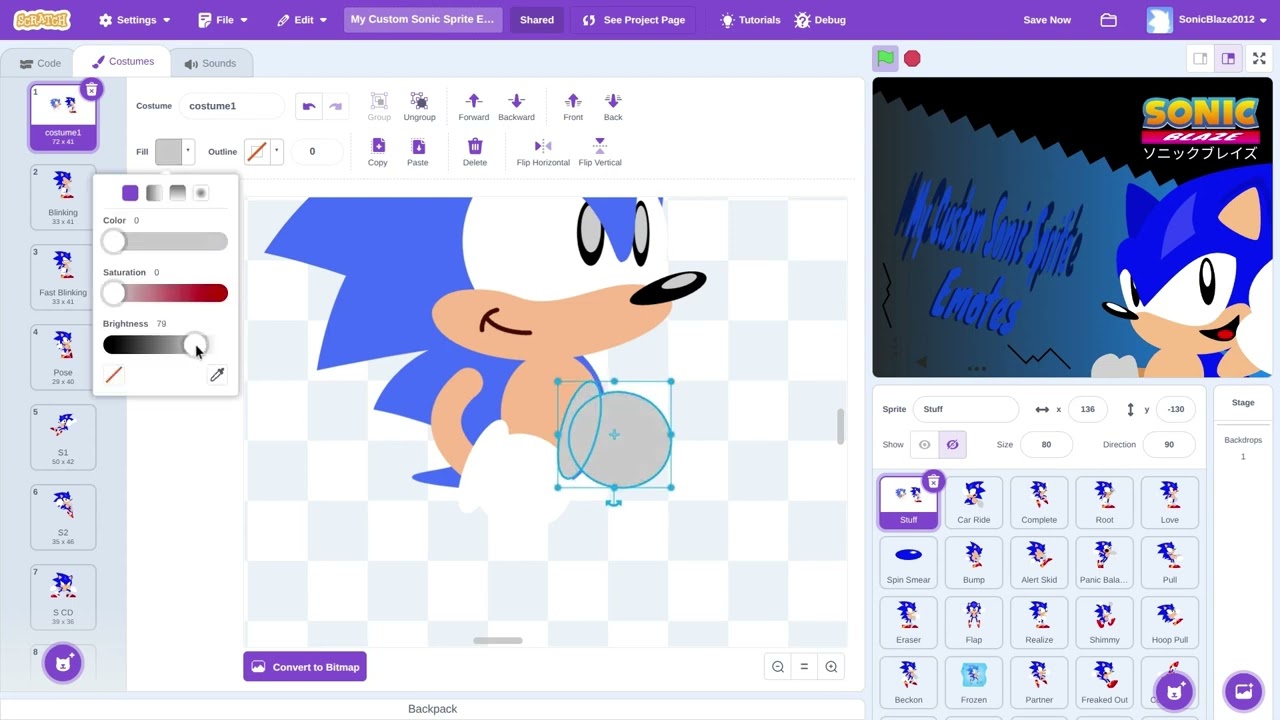This screenshot has height=720, width=1280.
Task: Click the Scratch logo
Action: tap(42, 20)
